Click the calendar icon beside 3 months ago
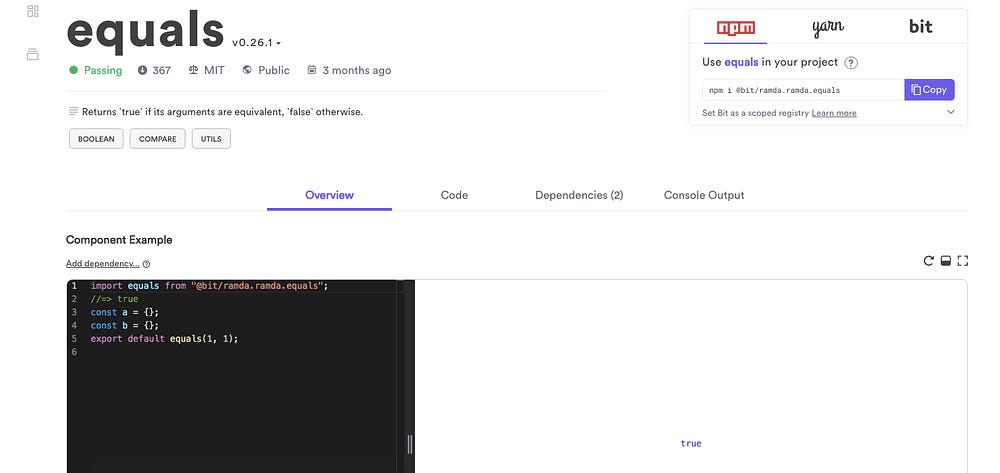The image size is (1000, 473). pos(312,70)
